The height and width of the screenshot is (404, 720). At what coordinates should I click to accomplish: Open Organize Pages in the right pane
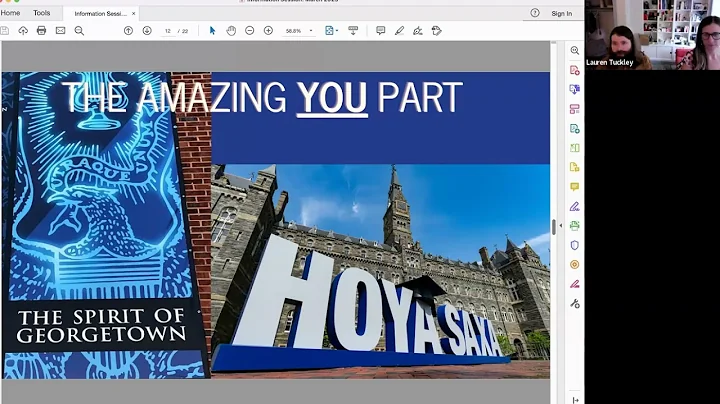[x=574, y=109]
